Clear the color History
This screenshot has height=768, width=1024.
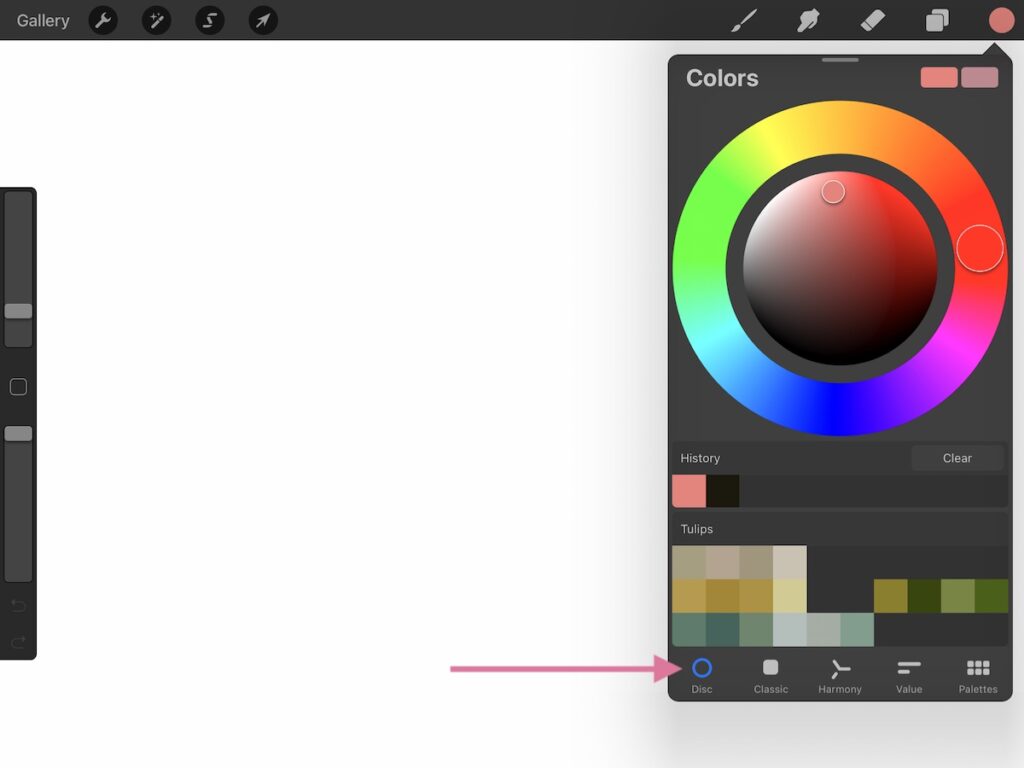[x=957, y=458]
